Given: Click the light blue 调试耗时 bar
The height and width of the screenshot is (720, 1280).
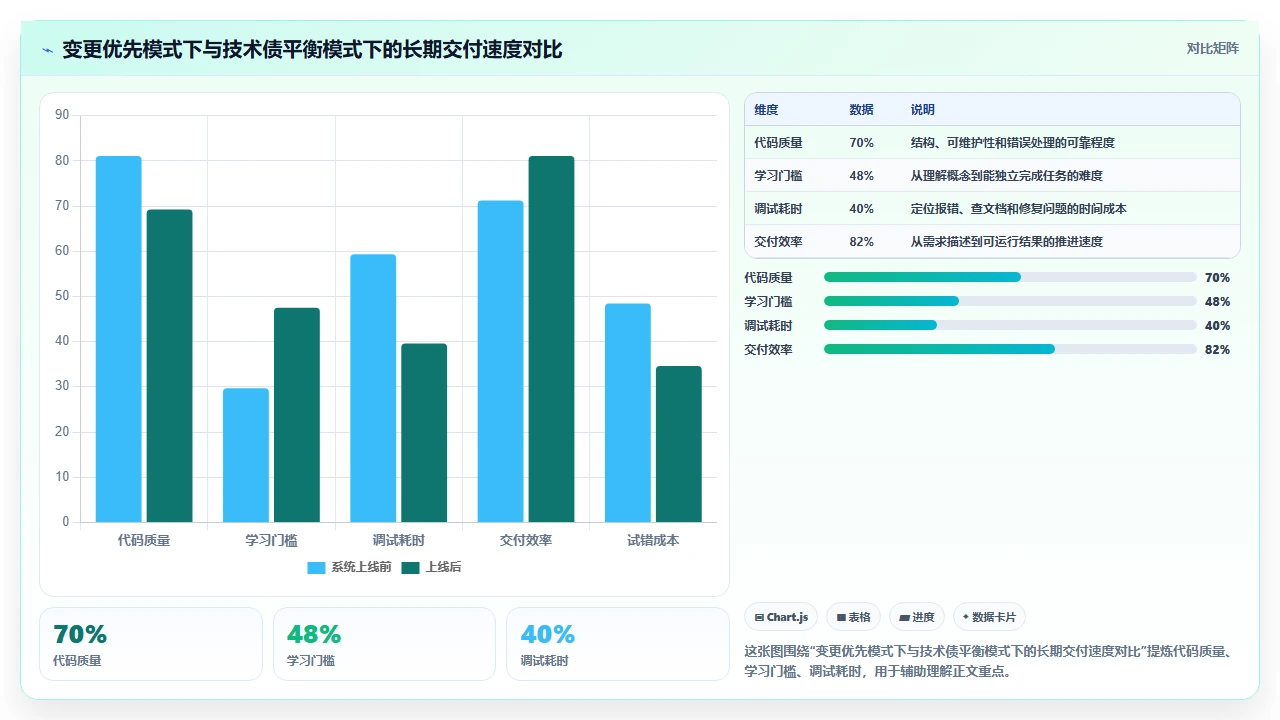Looking at the screenshot, I should click(x=373, y=388).
